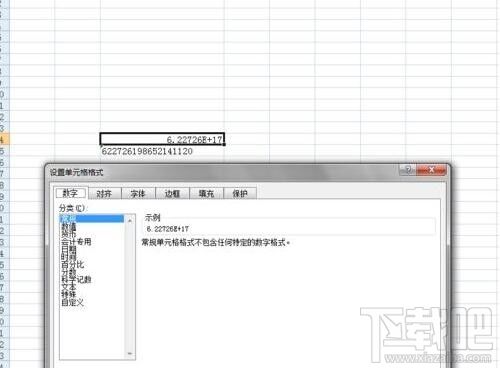Close the Format Cells dialog
This screenshot has height=368, width=500.
[x=431, y=170]
